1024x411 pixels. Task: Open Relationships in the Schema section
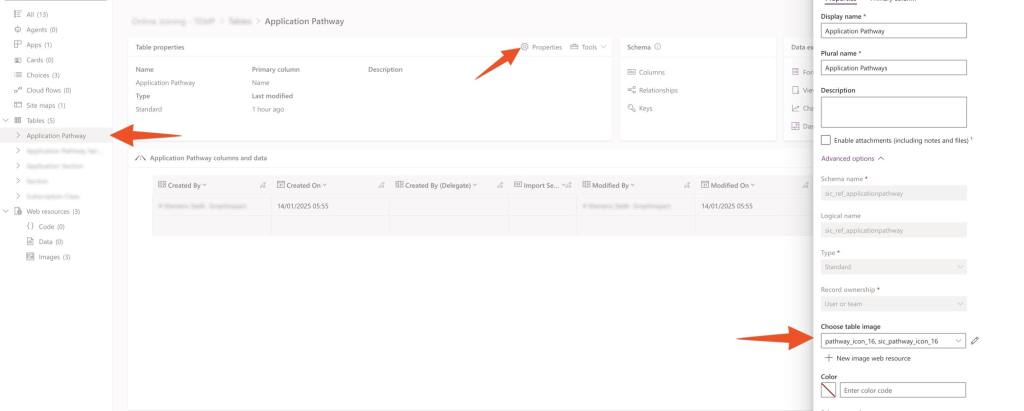point(657,90)
